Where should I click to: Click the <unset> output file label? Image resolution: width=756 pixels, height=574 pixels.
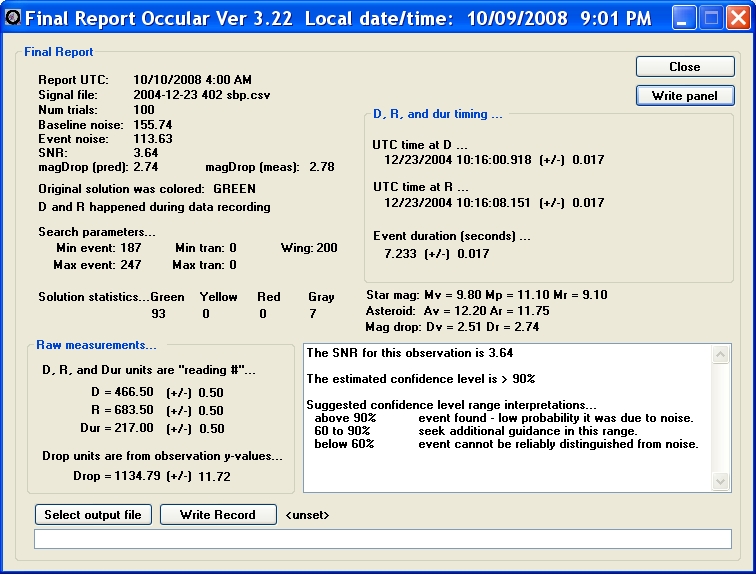308,515
